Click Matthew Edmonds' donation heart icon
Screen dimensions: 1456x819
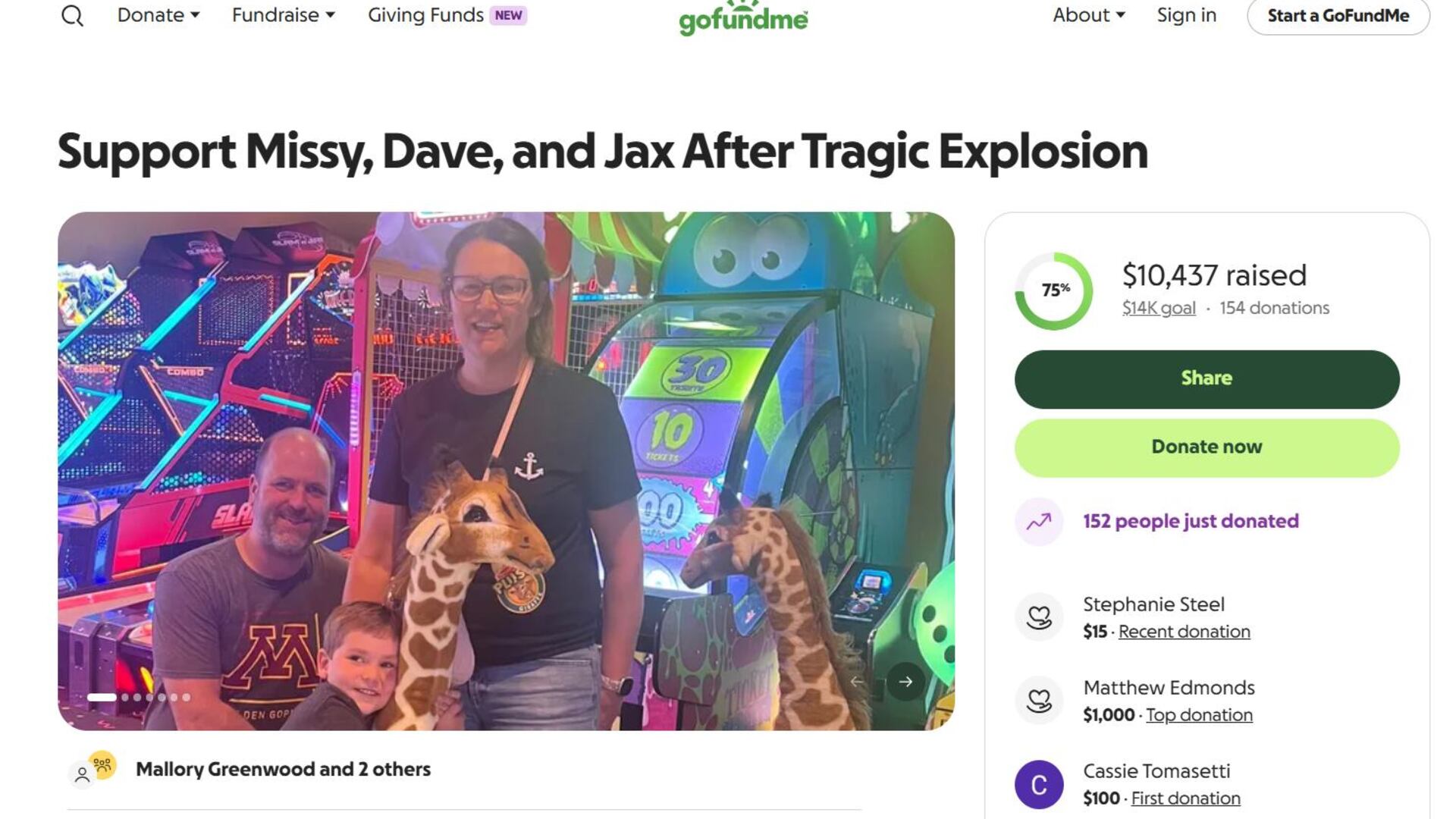[x=1039, y=701]
